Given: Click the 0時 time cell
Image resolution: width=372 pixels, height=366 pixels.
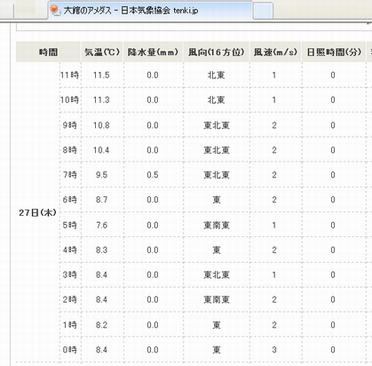Looking at the screenshot, I should click(70, 350).
